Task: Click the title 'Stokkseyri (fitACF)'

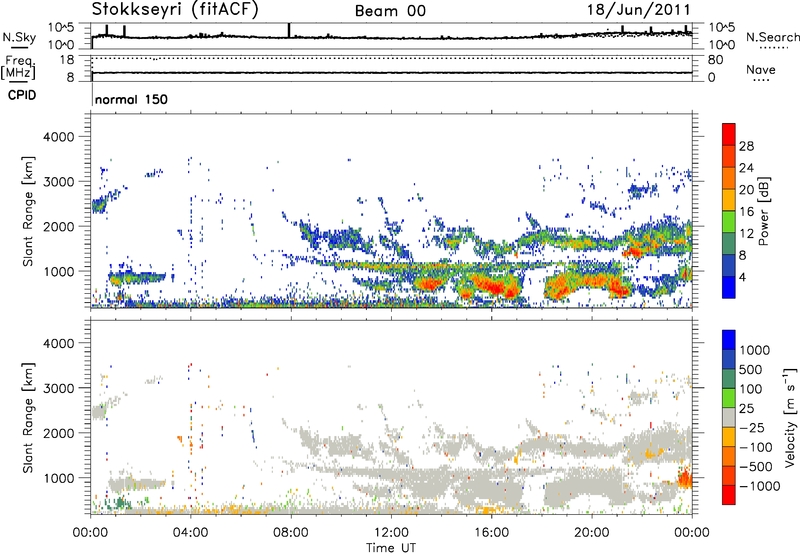Action: click(x=175, y=9)
